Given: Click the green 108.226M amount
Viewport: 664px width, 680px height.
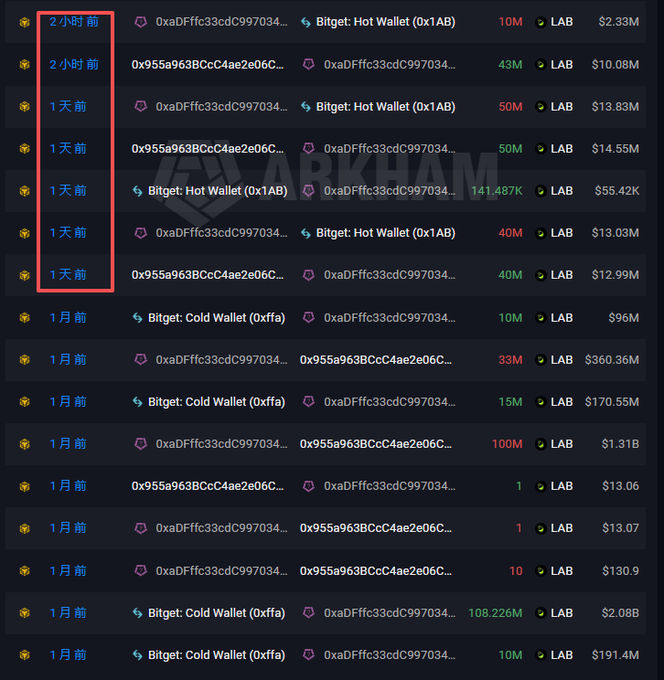Looking at the screenshot, I should [495, 613].
